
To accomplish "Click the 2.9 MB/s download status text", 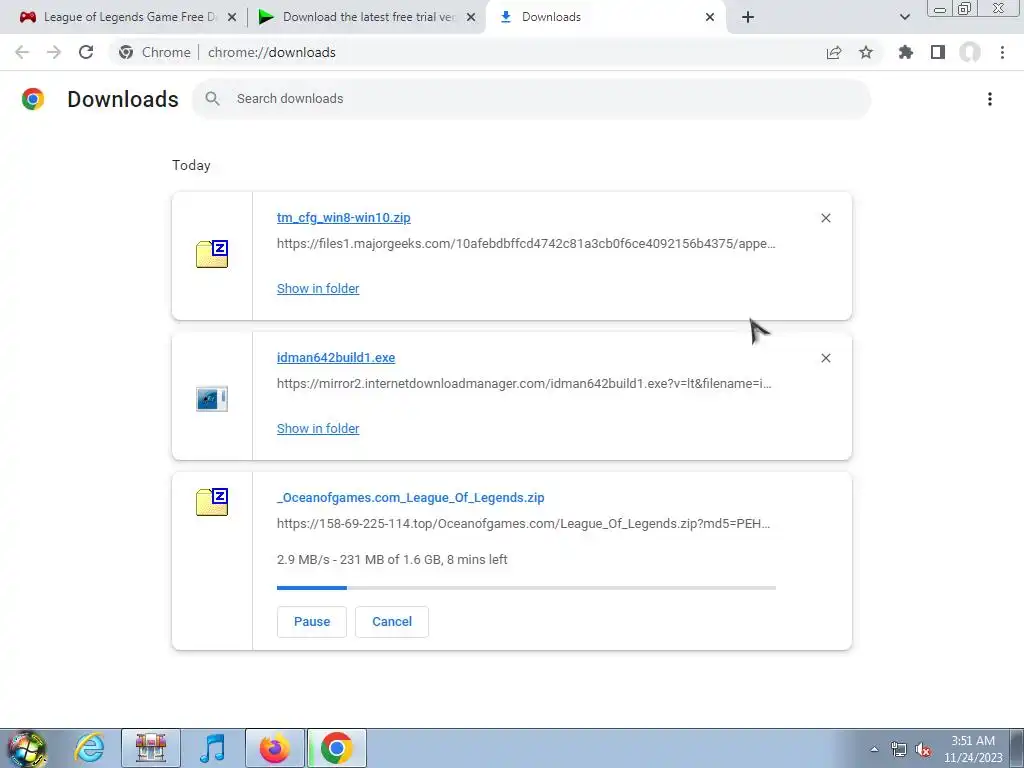I will click(x=392, y=560).
